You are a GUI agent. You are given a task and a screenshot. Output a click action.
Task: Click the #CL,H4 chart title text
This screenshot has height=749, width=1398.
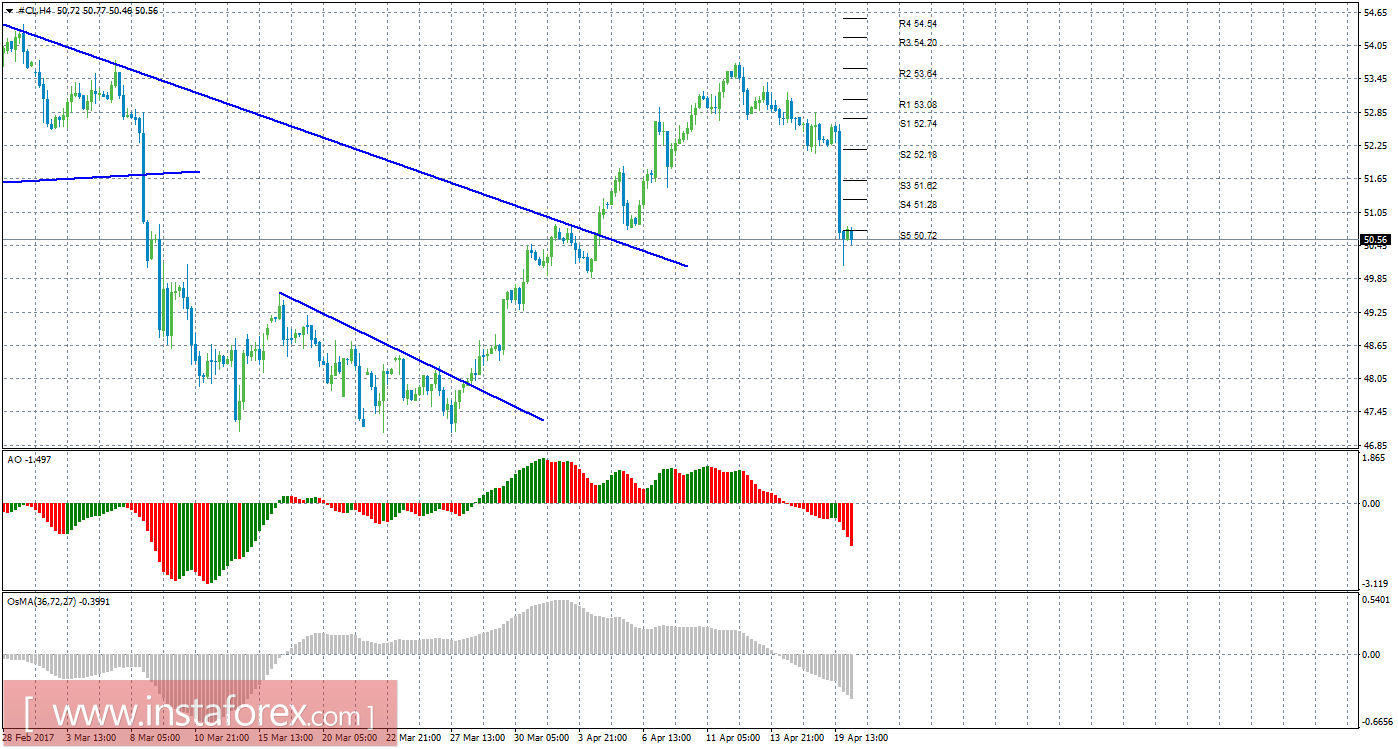coord(36,10)
